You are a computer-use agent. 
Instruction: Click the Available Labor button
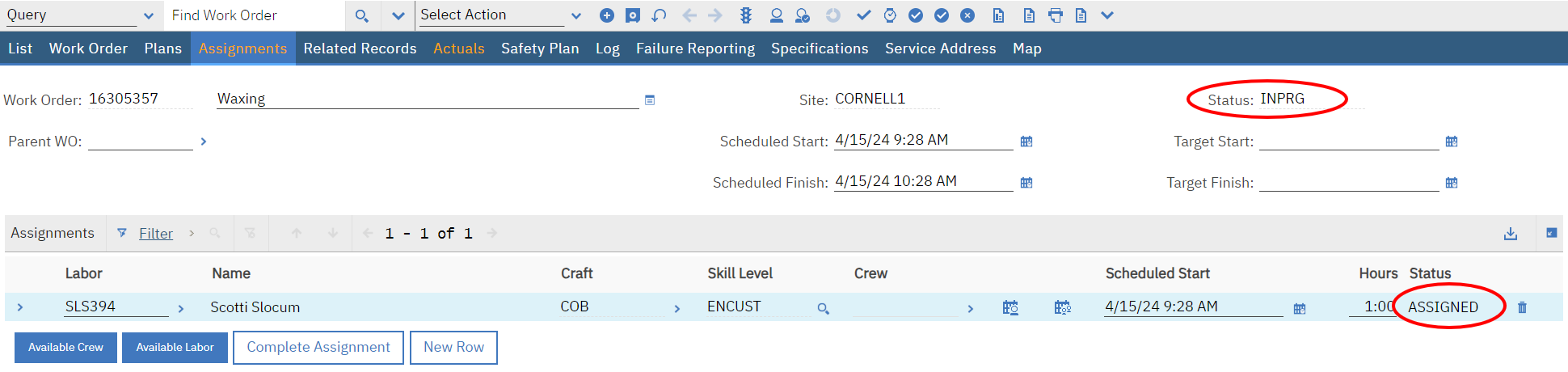(x=175, y=348)
